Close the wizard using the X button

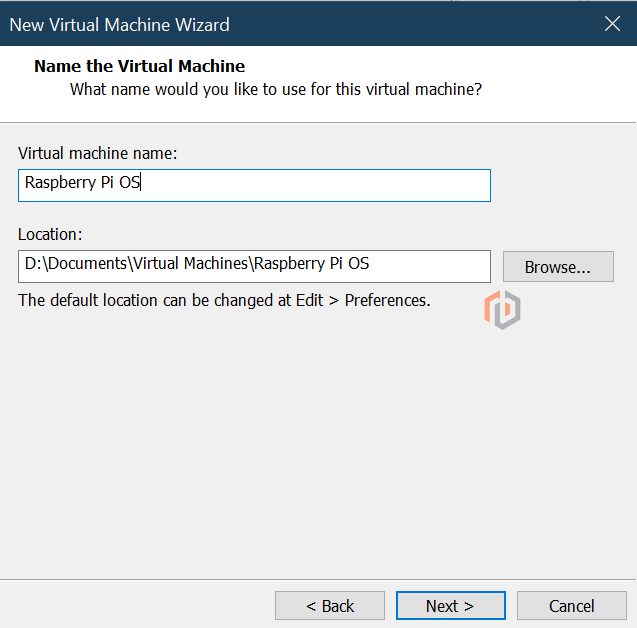[x=612, y=24]
